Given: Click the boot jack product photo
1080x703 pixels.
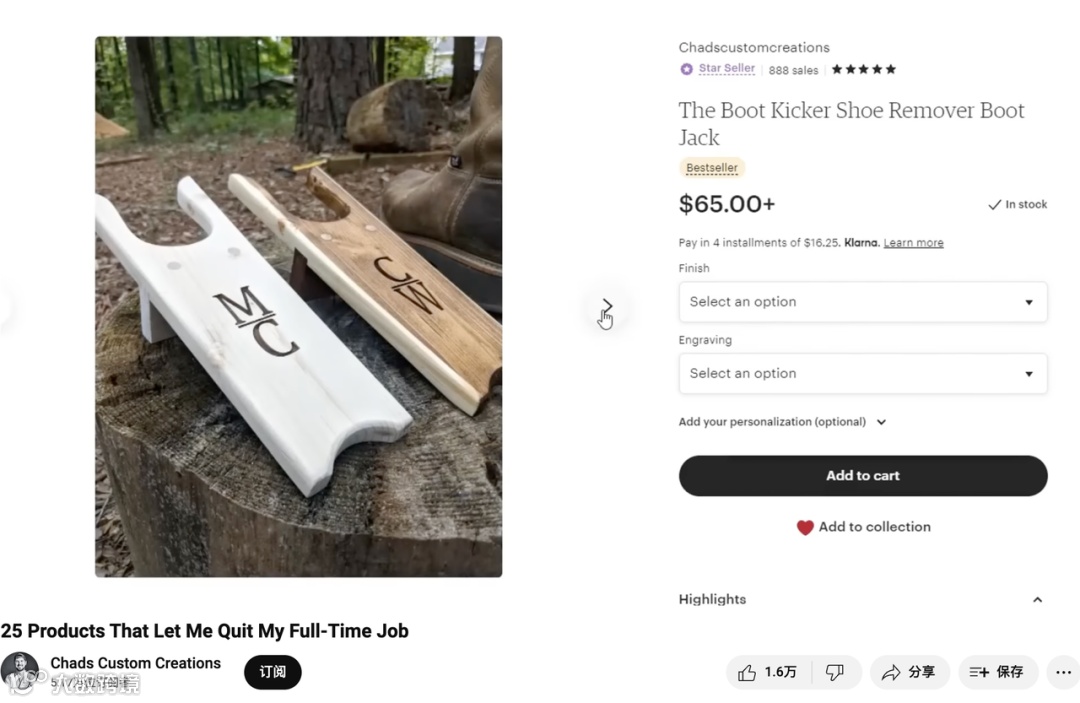Looking at the screenshot, I should point(298,307).
